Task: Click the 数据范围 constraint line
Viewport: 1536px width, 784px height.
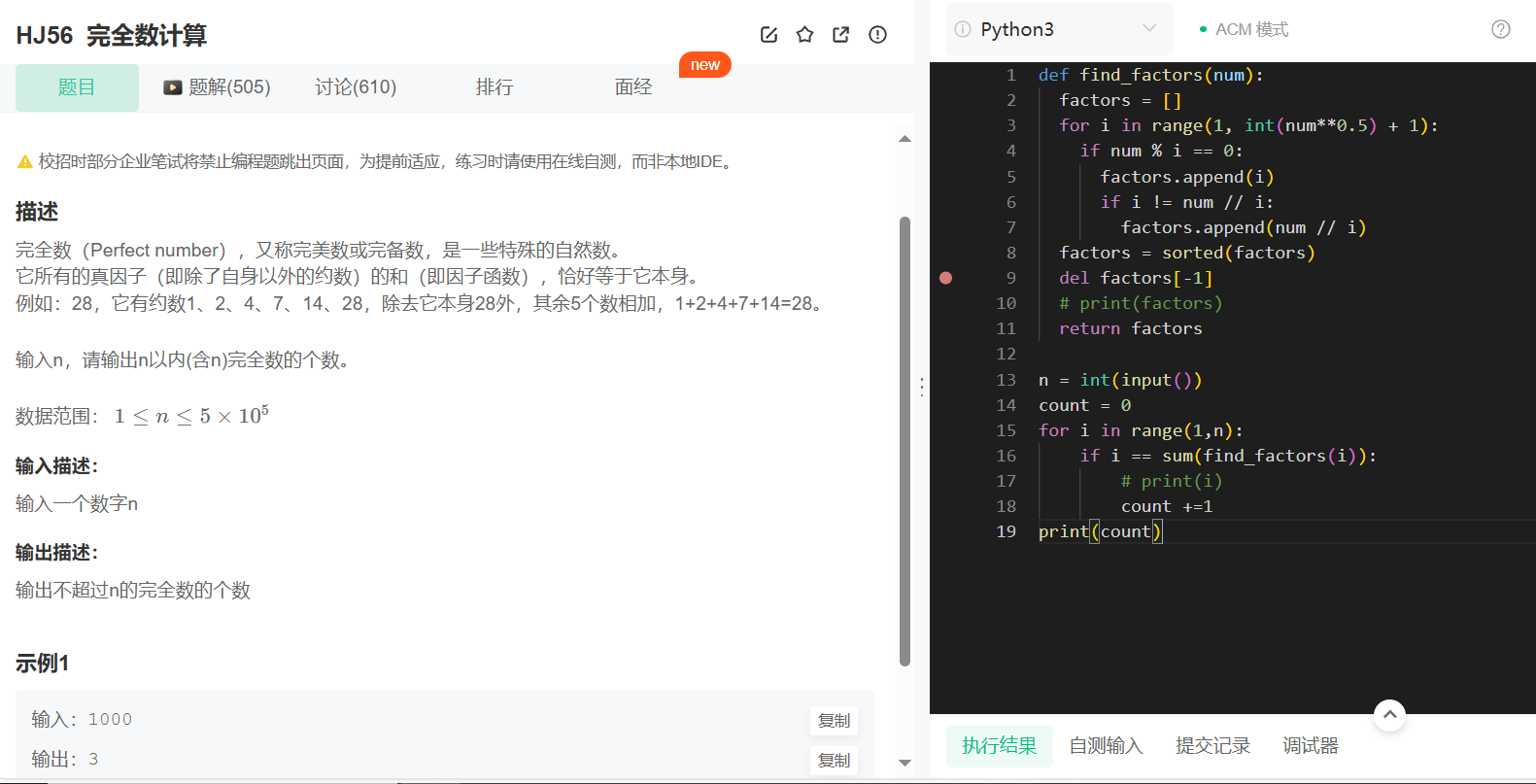Action: click(x=142, y=416)
